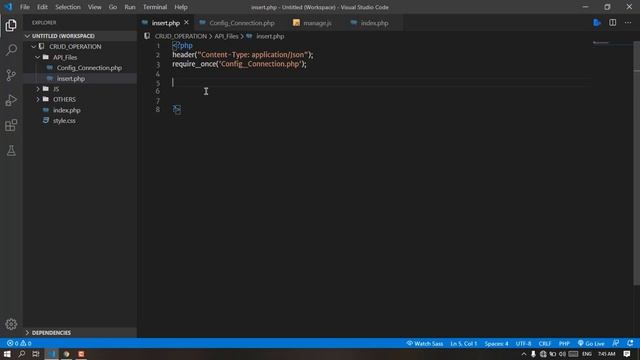Open the Selection menu
Viewport: 640px width, 360px height.
coord(68,7)
